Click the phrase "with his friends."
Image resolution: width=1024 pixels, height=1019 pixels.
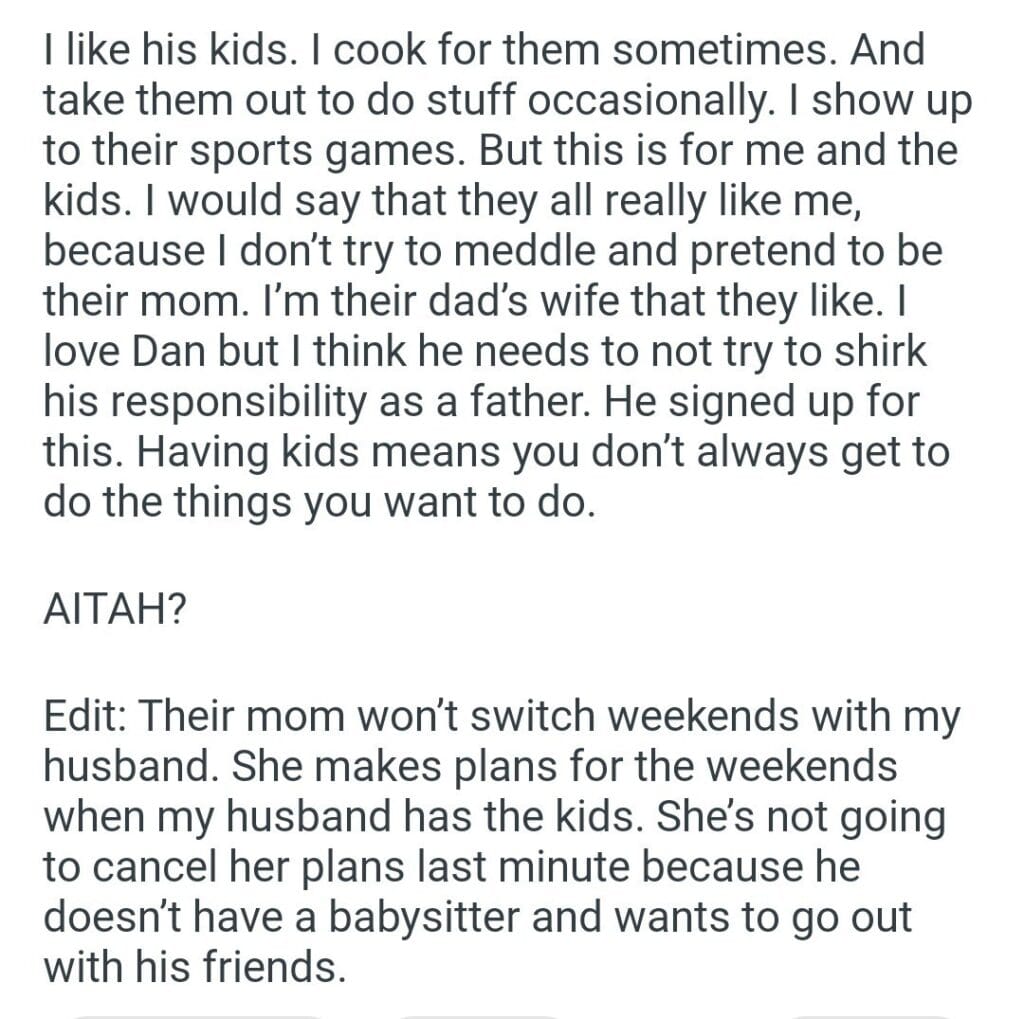[x=195, y=968]
